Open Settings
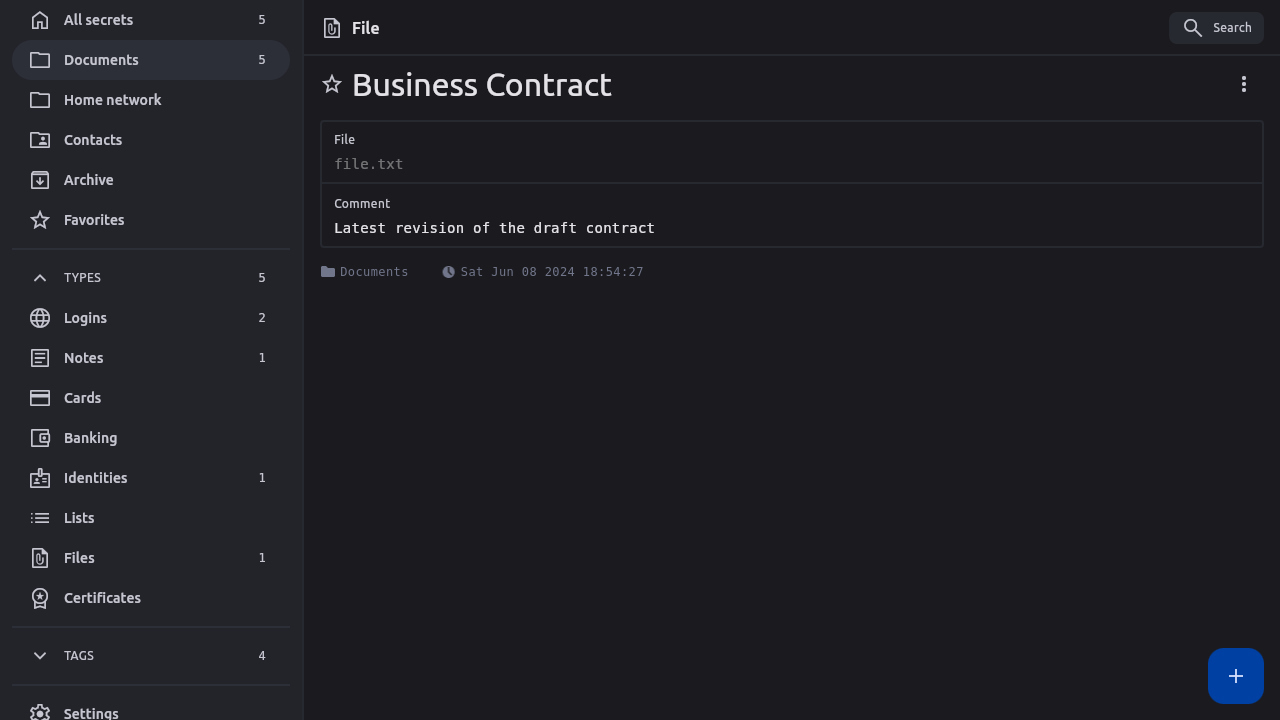Viewport: 1280px width, 720px height. pyautogui.click(x=90, y=713)
